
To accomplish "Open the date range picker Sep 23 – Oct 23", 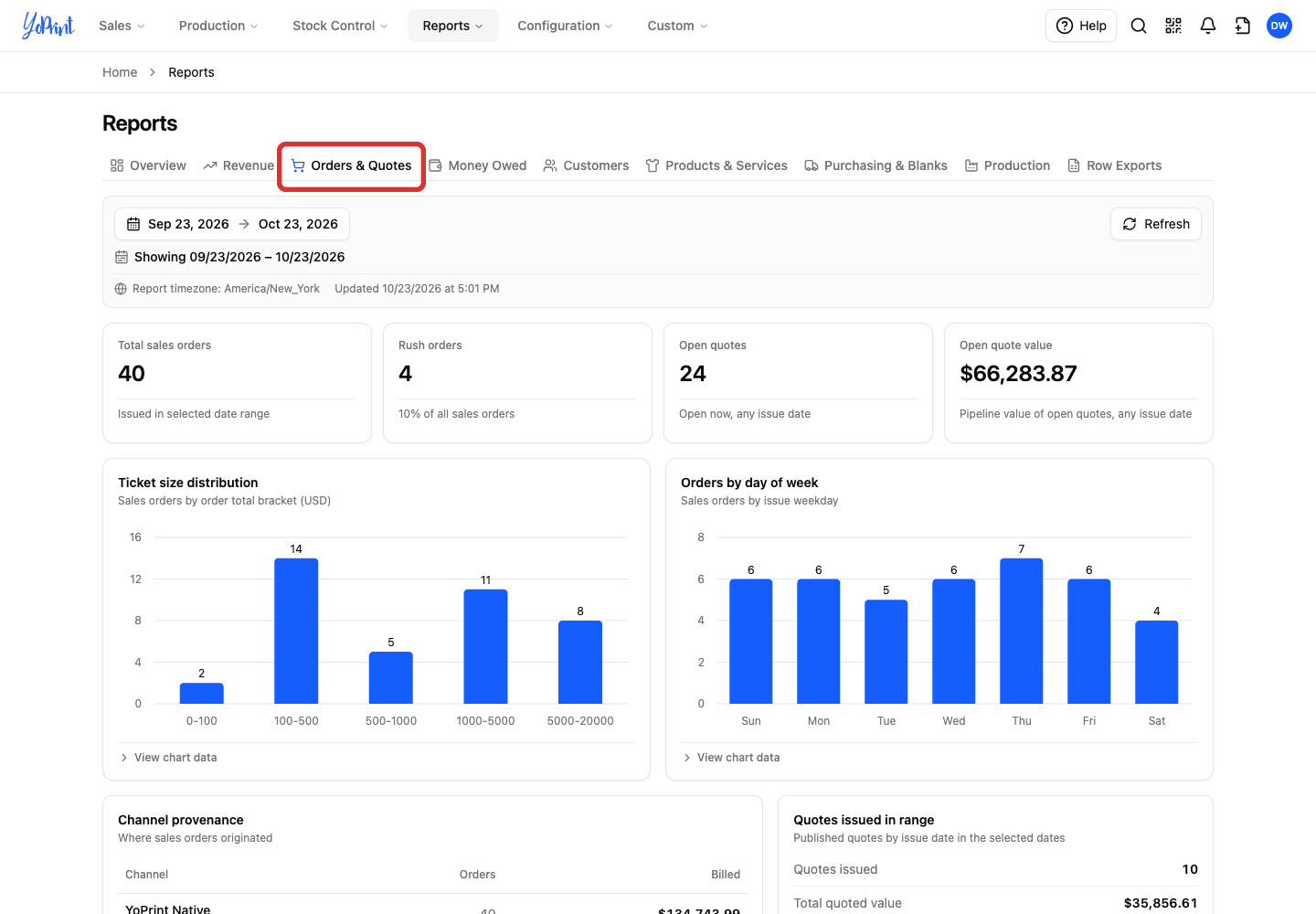I will (x=232, y=224).
